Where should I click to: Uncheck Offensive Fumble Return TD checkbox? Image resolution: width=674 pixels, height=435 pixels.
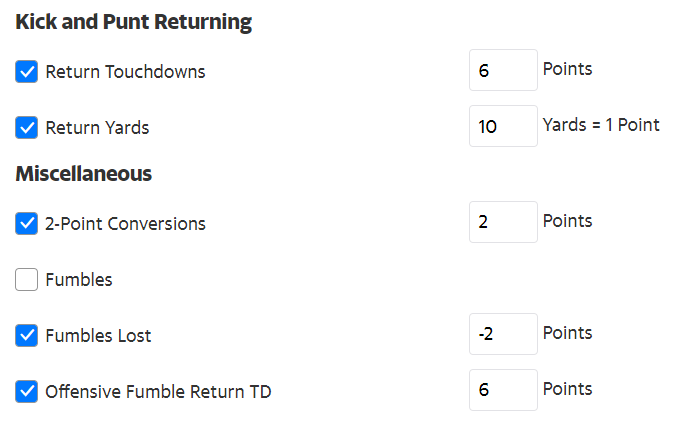27,392
